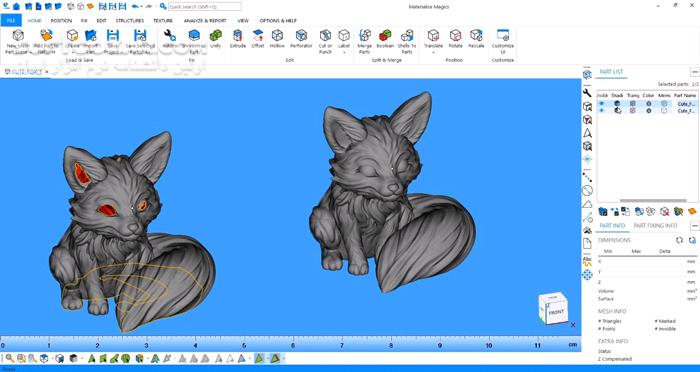Open color picker of first part row
The height and width of the screenshot is (372, 700).
click(x=649, y=104)
